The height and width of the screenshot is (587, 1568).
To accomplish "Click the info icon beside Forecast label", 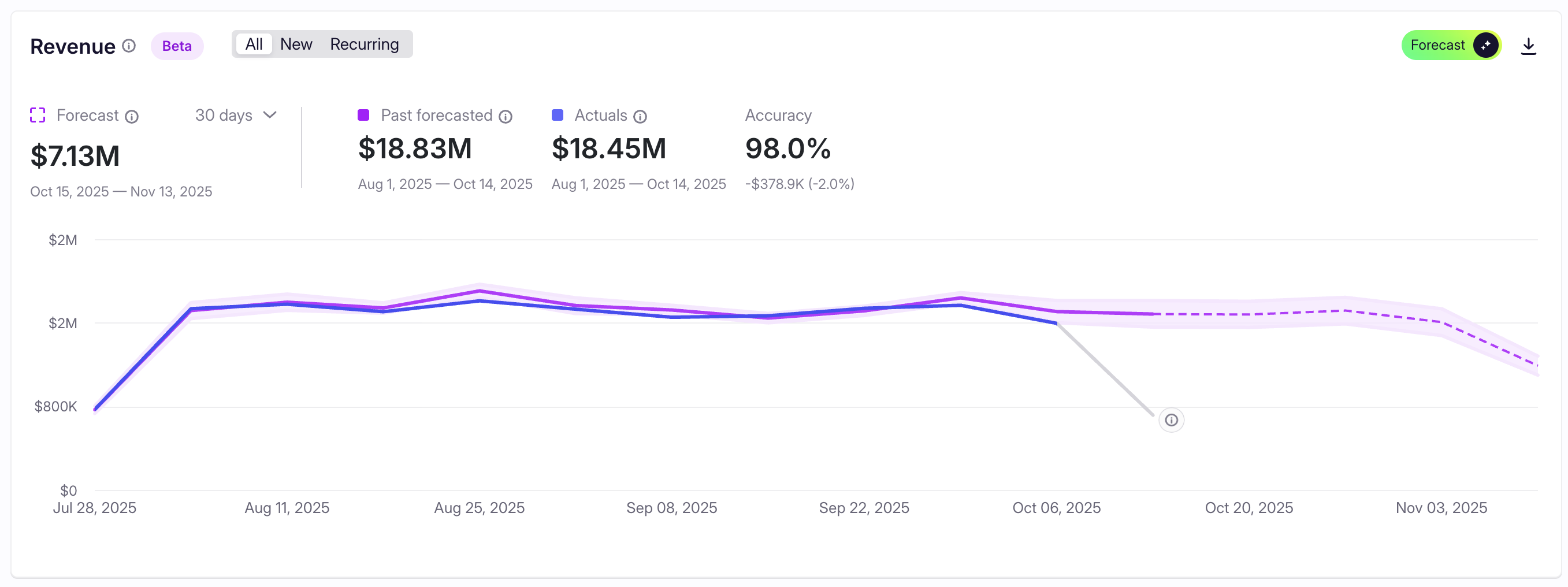I will click(132, 116).
